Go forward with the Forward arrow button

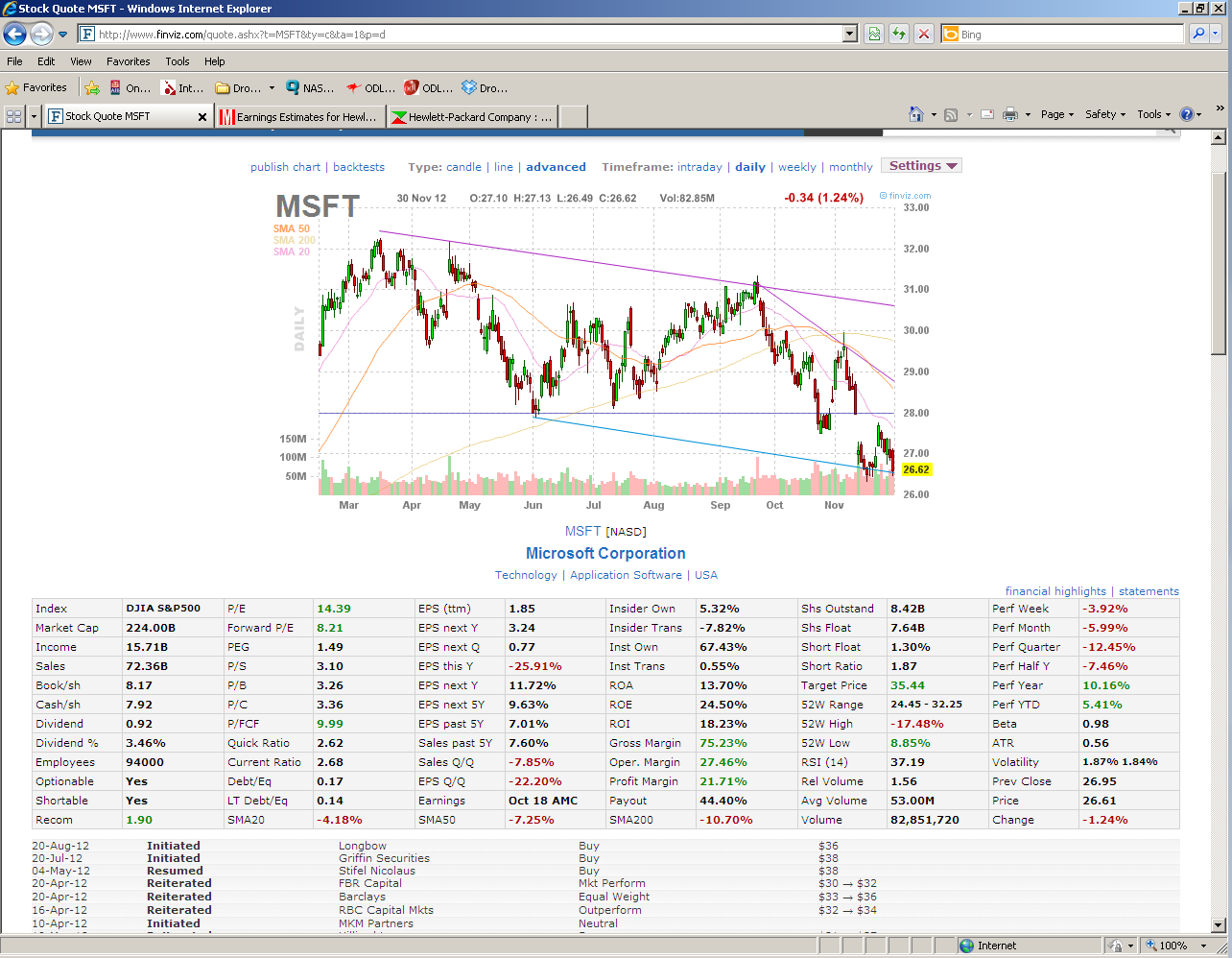click(41, 35)
